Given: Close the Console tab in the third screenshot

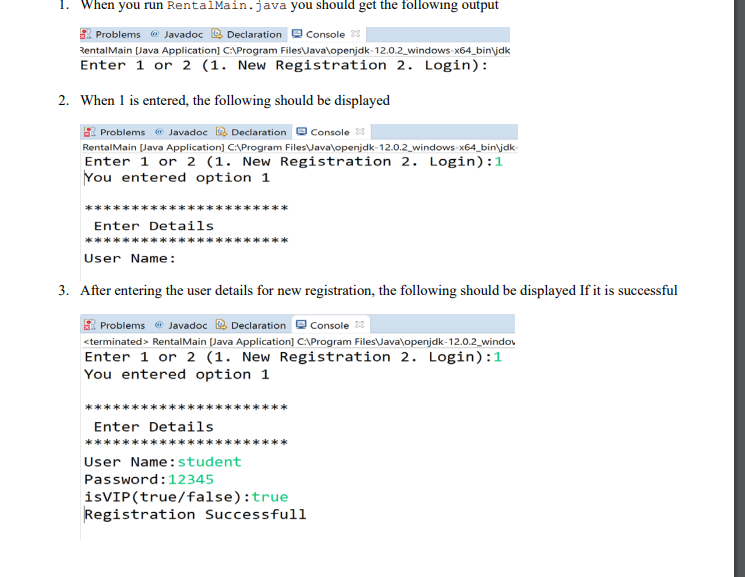Looking at the screenshot, I should 360,325.
